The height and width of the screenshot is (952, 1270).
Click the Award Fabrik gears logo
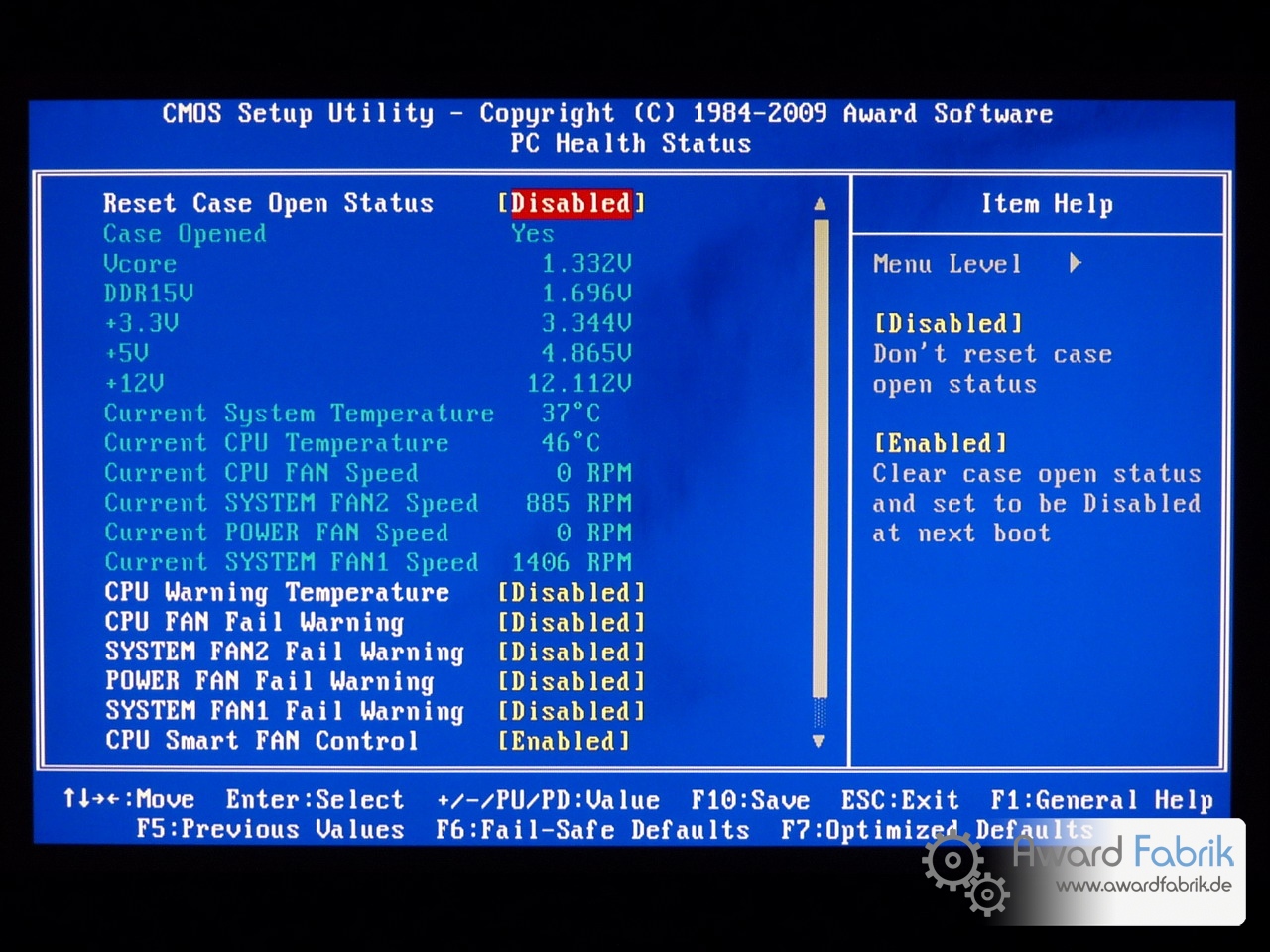point(964,873)
